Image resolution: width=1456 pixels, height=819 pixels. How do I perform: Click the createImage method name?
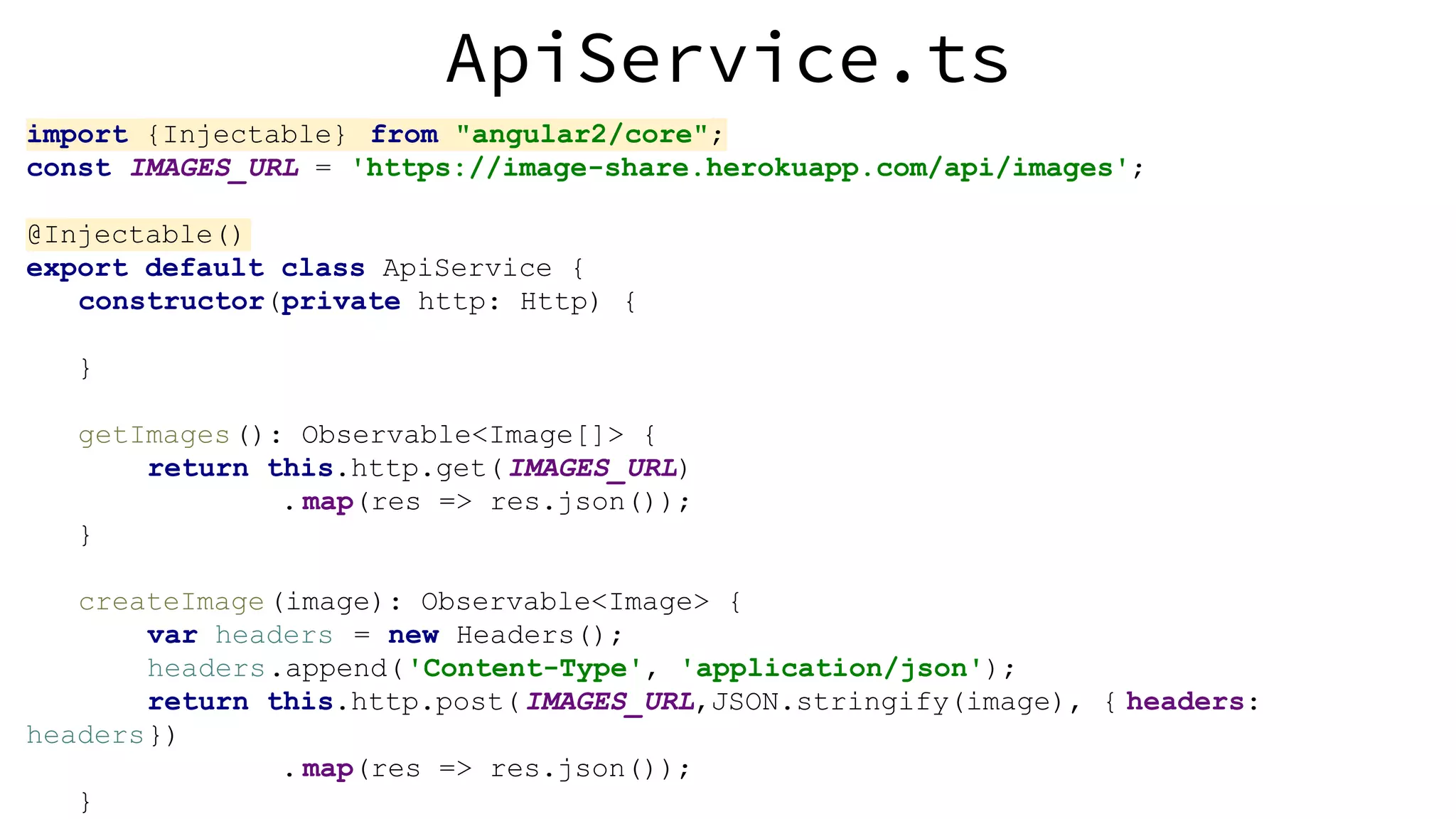171,602
